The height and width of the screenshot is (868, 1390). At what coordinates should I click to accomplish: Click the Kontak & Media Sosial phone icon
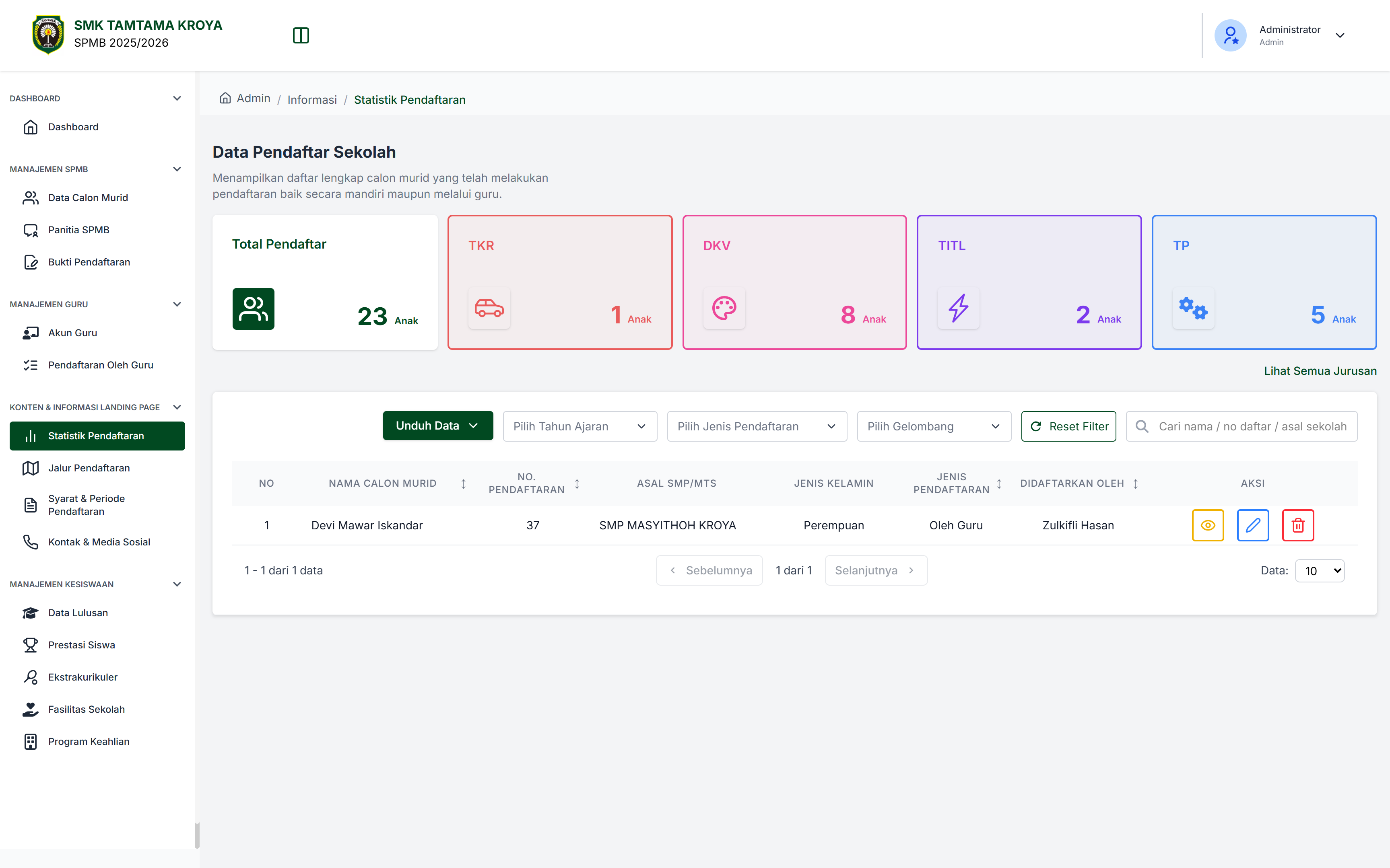(x=31, y=542)
